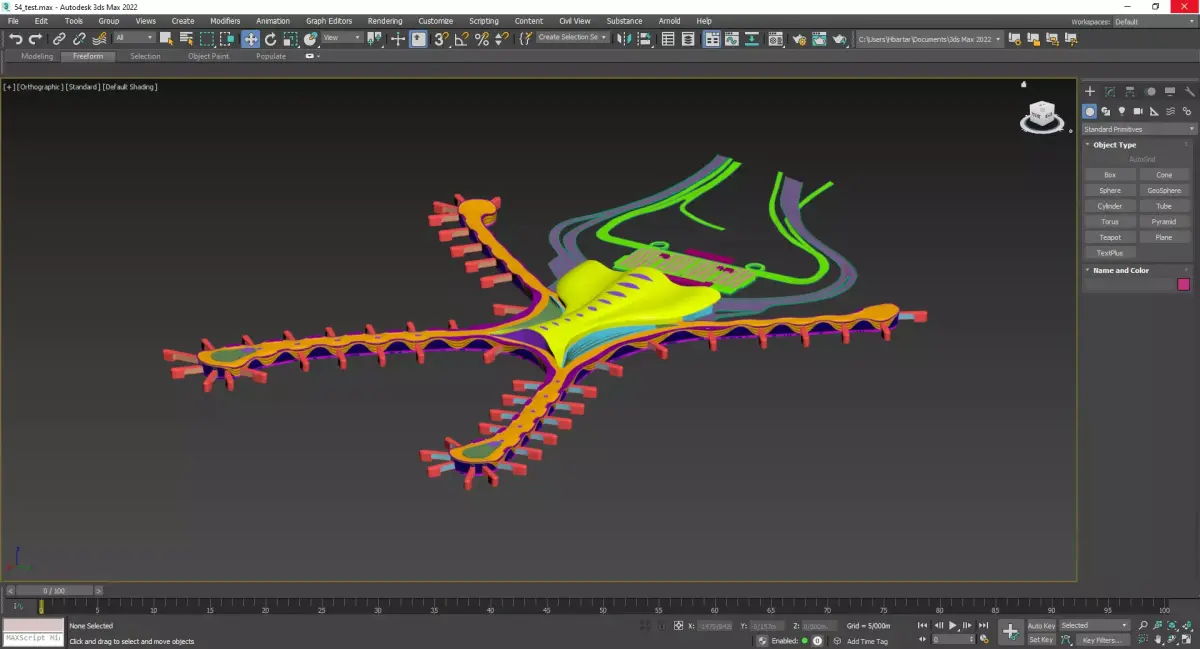Open the Material Editor icon
The image size is (1200, 649).
(775, 39)
